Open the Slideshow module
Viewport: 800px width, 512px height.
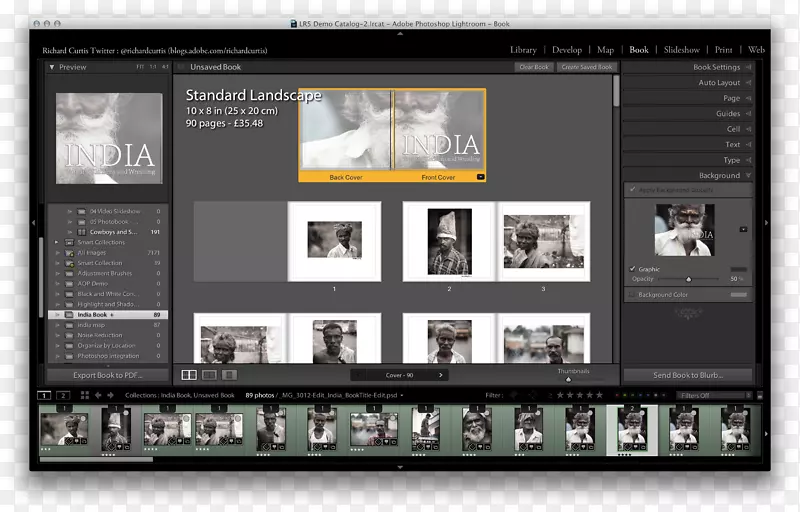pos(681,49)
